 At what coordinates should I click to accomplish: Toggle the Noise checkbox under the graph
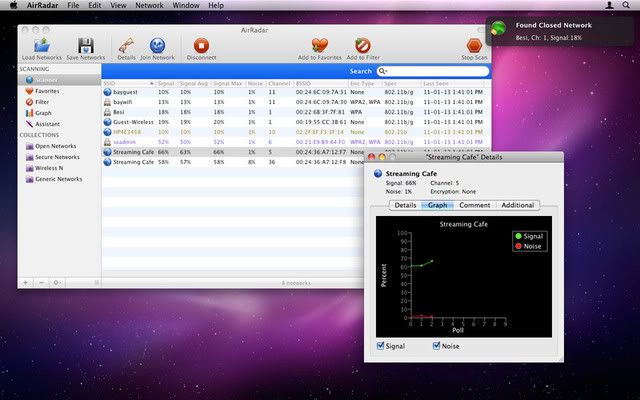coord(437,346)
